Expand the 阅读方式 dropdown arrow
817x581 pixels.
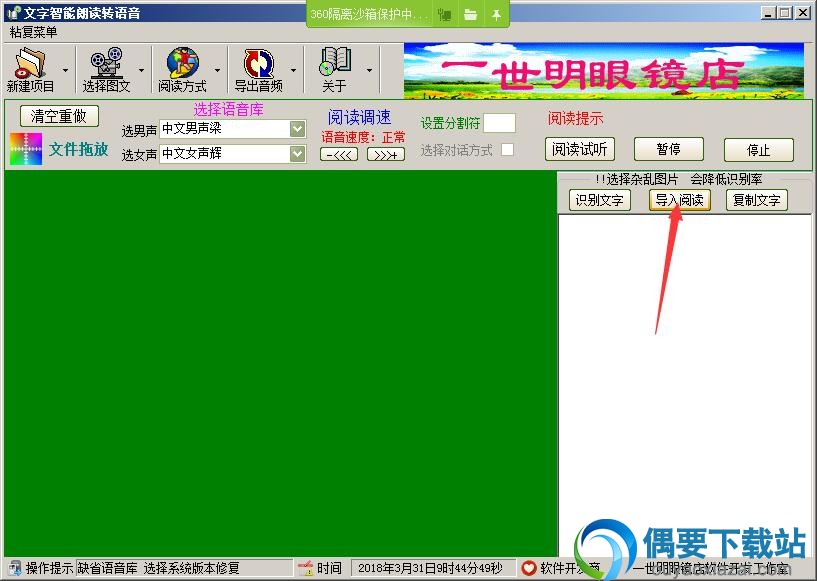pyautogui.click(x=217, y=70)
